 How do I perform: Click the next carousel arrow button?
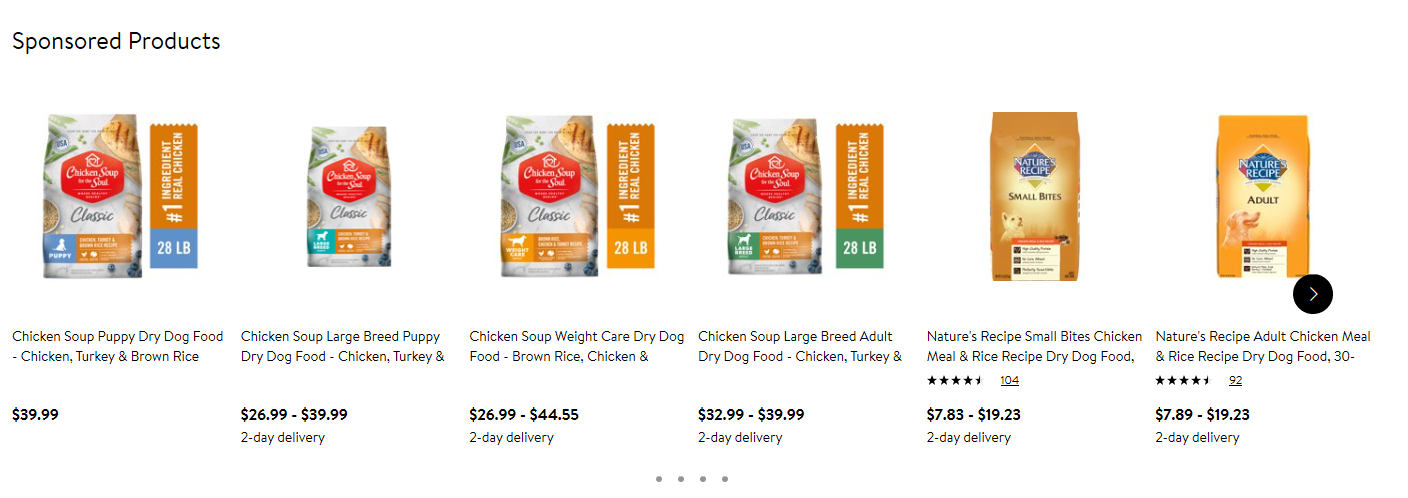point(1312,294)
